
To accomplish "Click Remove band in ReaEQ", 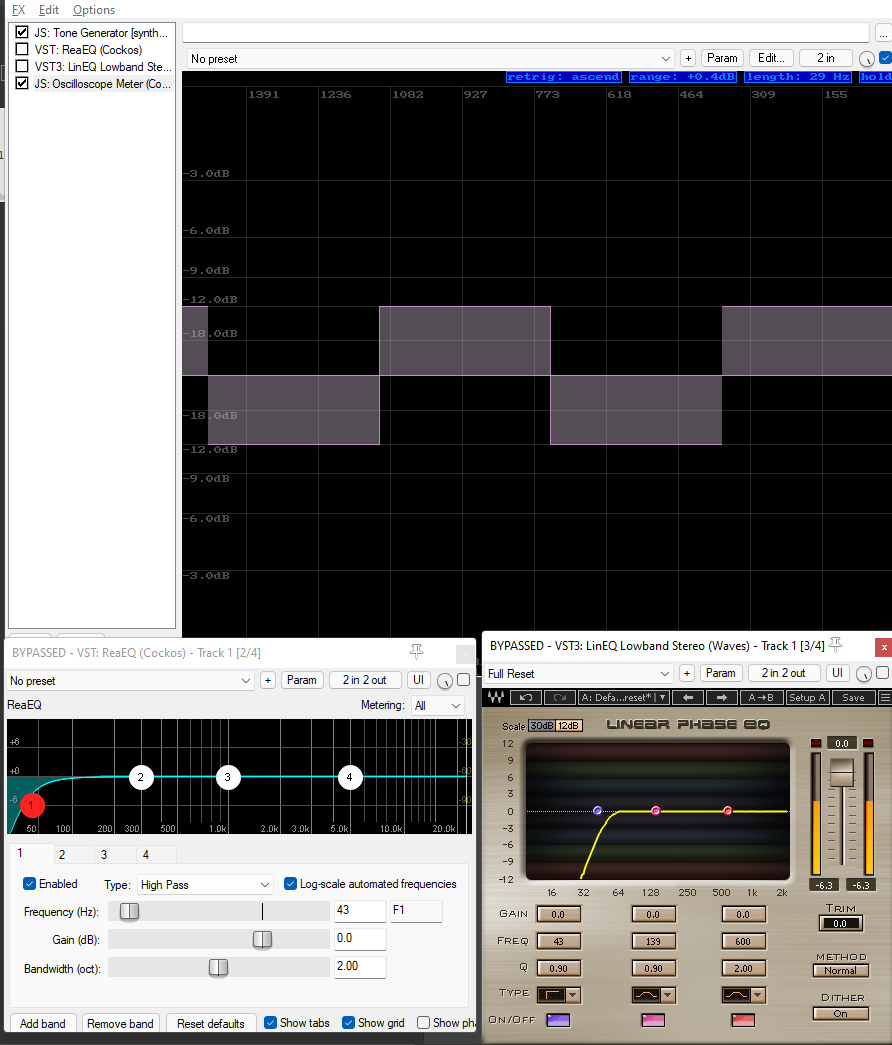I will [120, 1024].
